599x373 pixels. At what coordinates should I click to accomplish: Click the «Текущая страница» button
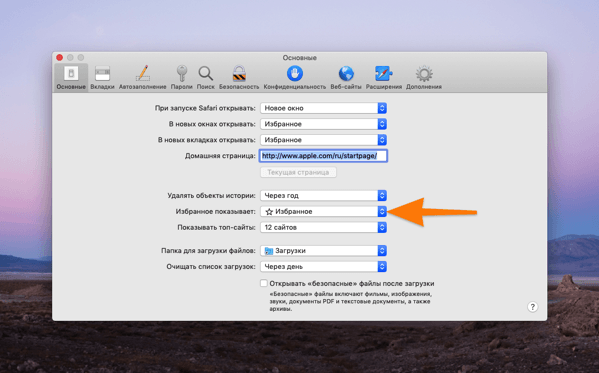(298, 172)
